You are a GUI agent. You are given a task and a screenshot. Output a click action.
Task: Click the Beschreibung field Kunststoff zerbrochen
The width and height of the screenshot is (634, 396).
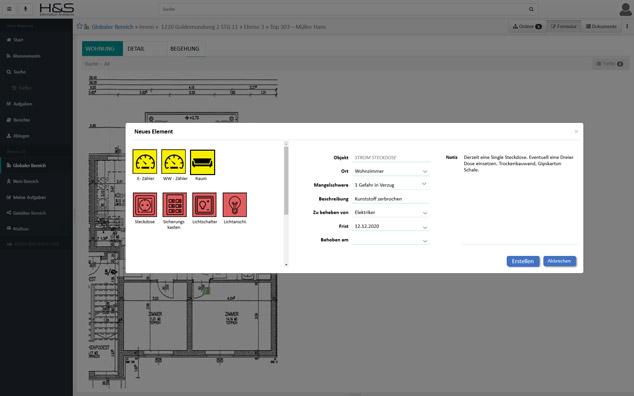coord(391,199)
